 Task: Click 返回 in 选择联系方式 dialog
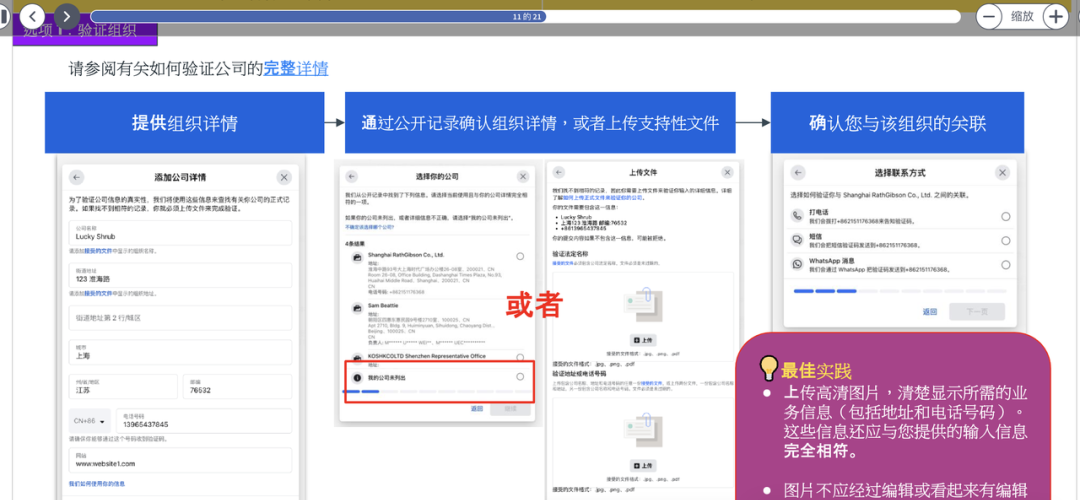[929, 312]
